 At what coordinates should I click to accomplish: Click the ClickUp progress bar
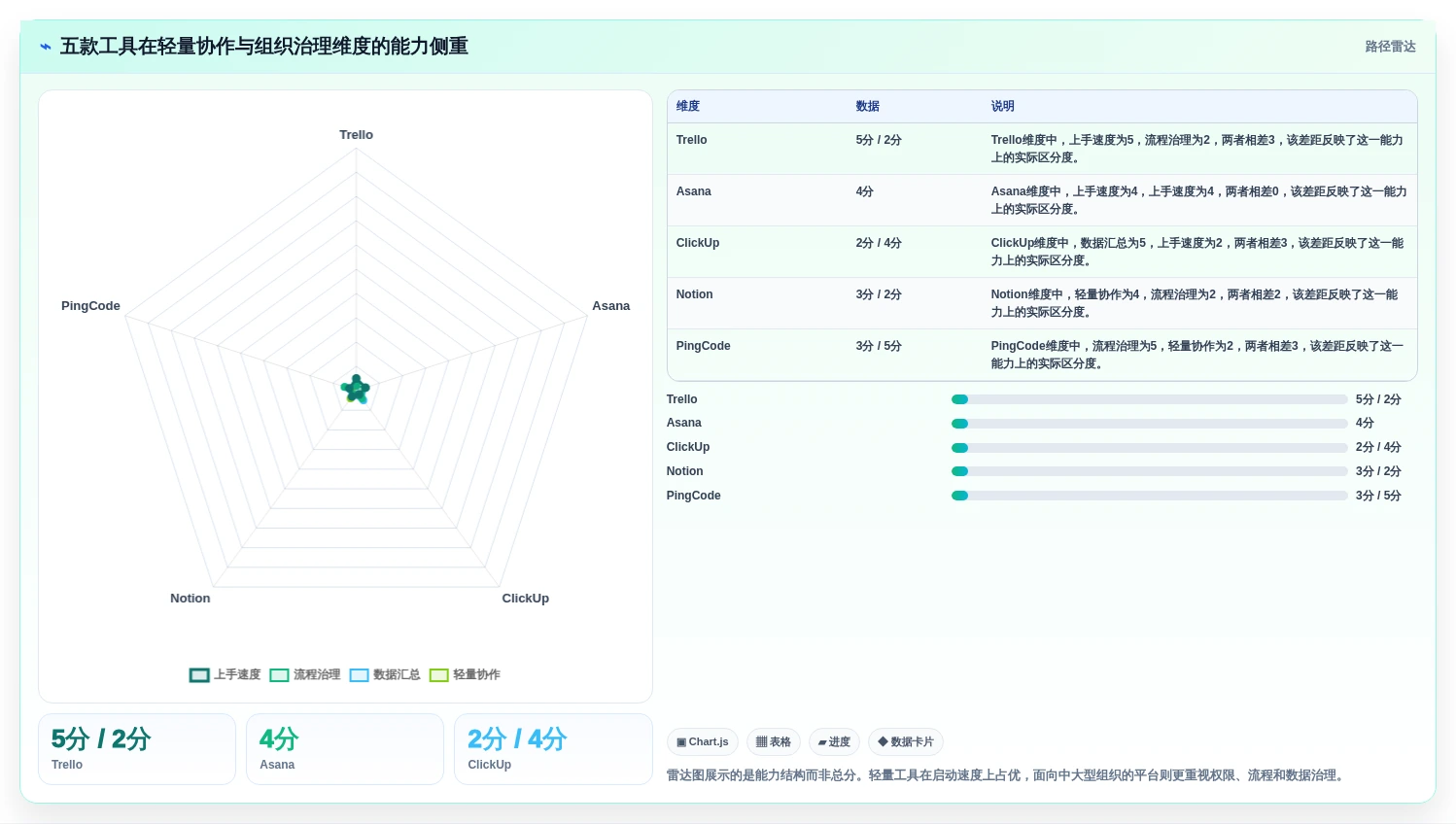pos(1150,448)
